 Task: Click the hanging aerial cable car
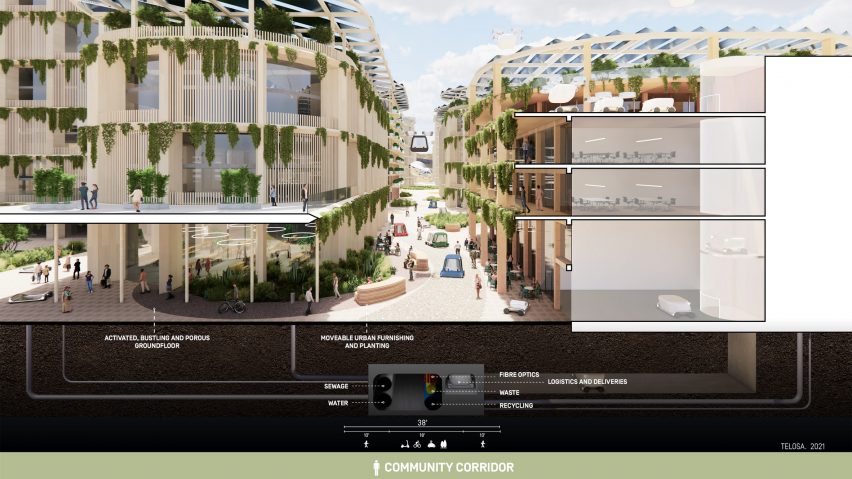coord(419,142)
